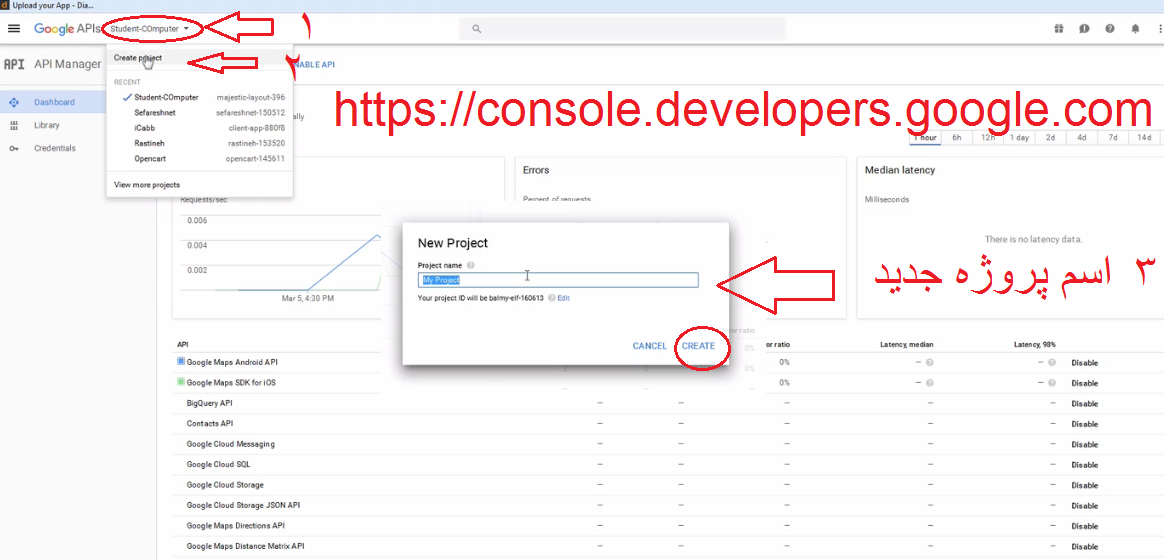Open the feedback alert icon
Viewport: 1168px width, 560px height.
[x=1084, y=29]
